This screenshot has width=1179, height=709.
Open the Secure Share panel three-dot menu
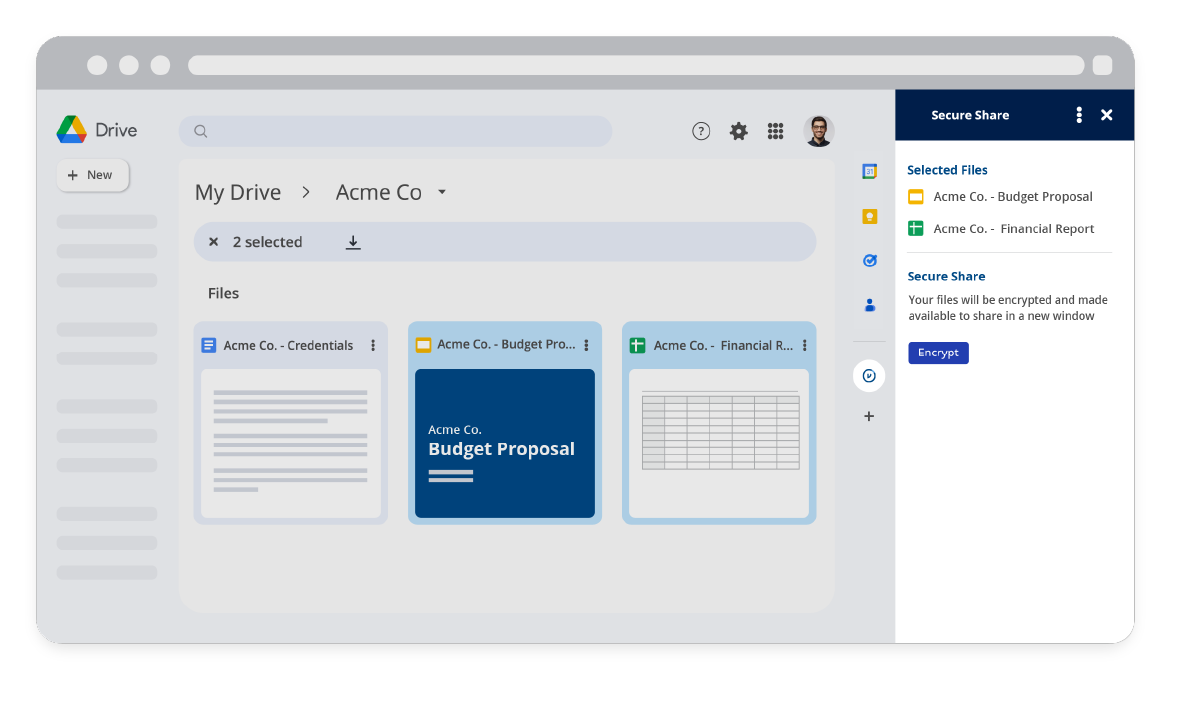(x=1078, y=115)
